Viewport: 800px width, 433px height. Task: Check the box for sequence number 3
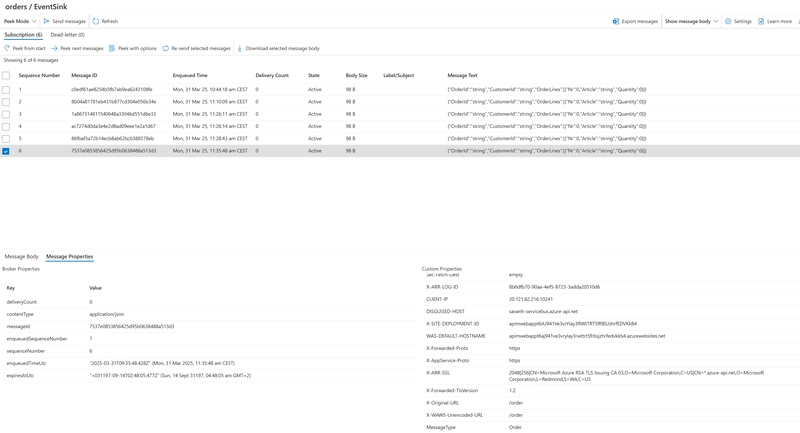[6, 114]
